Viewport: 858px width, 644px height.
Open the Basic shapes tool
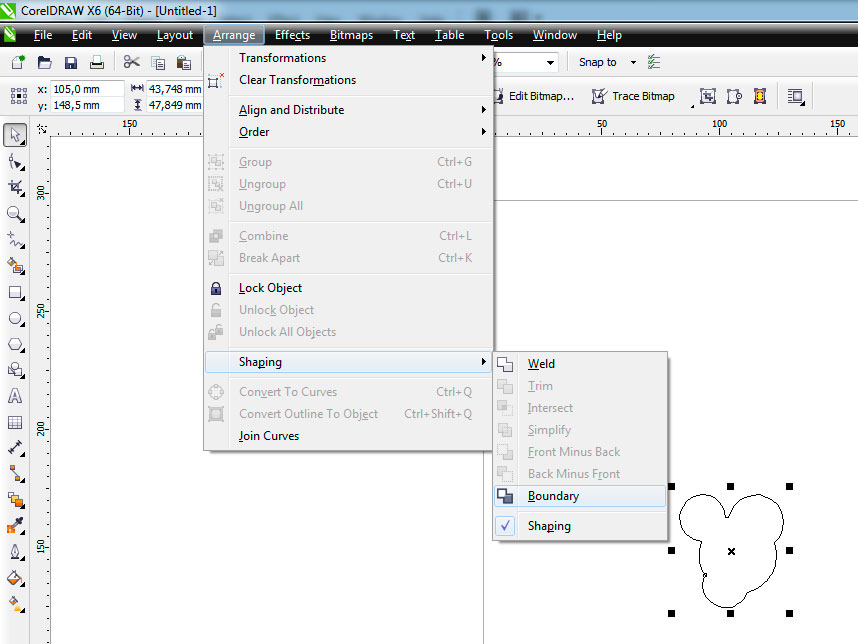15,370
